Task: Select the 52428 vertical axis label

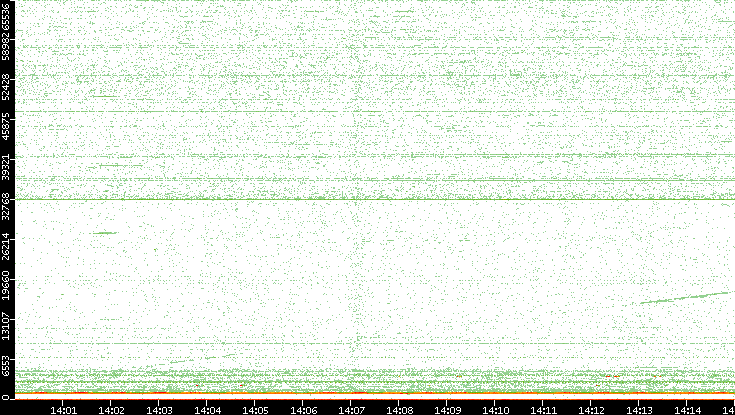Action: [5, 88]
